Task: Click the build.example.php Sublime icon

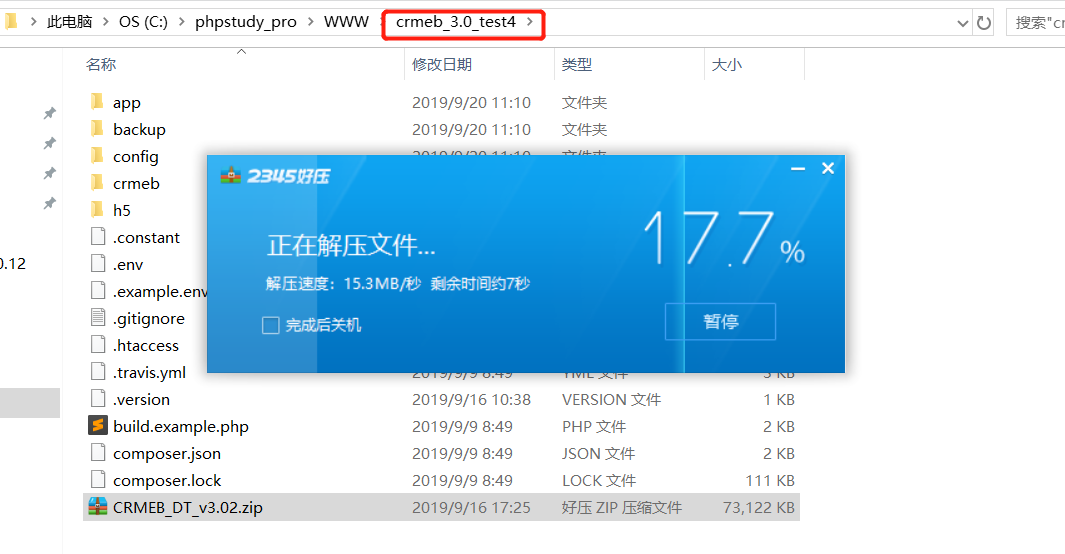Action: [98, 426]
